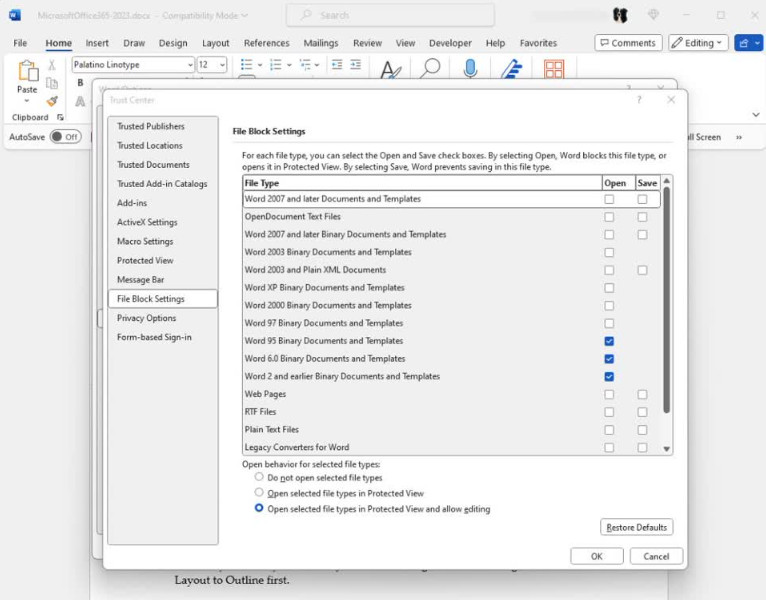Click the user account avatar
The width and height of the screenshot is (766, 600).
click(x=620, y=15)
